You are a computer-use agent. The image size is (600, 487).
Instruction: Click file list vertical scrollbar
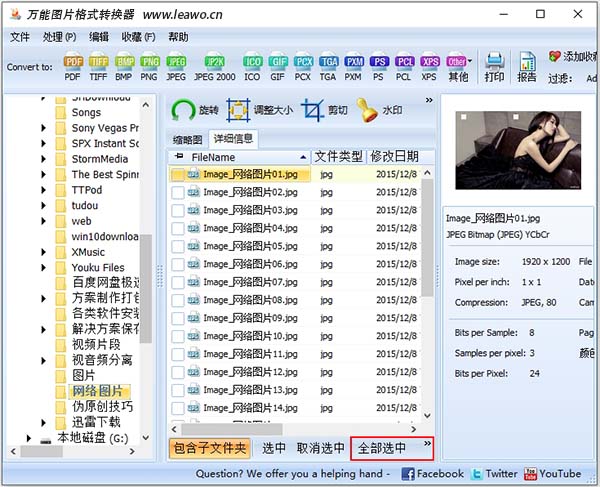tap(427, 238)
